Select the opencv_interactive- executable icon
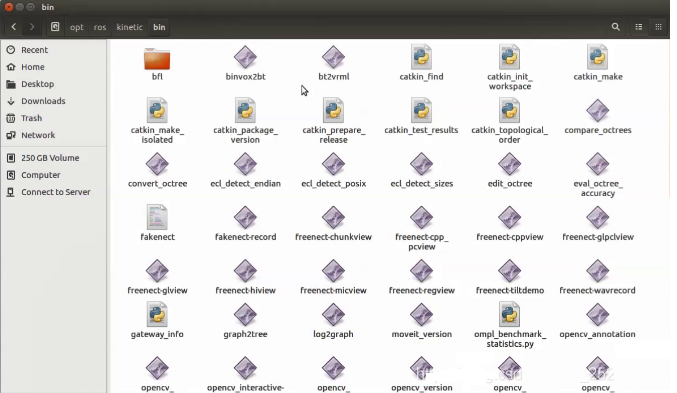Screen dimensions: 677x393 point(245,368)
